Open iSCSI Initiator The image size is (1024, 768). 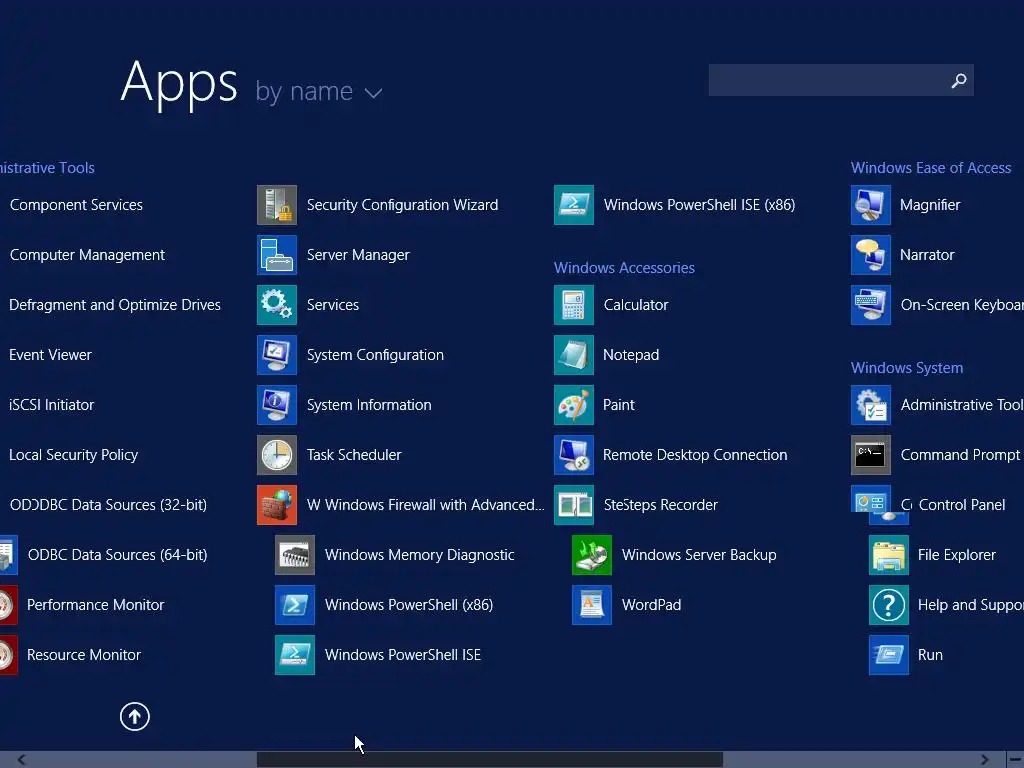coord(52,405)
